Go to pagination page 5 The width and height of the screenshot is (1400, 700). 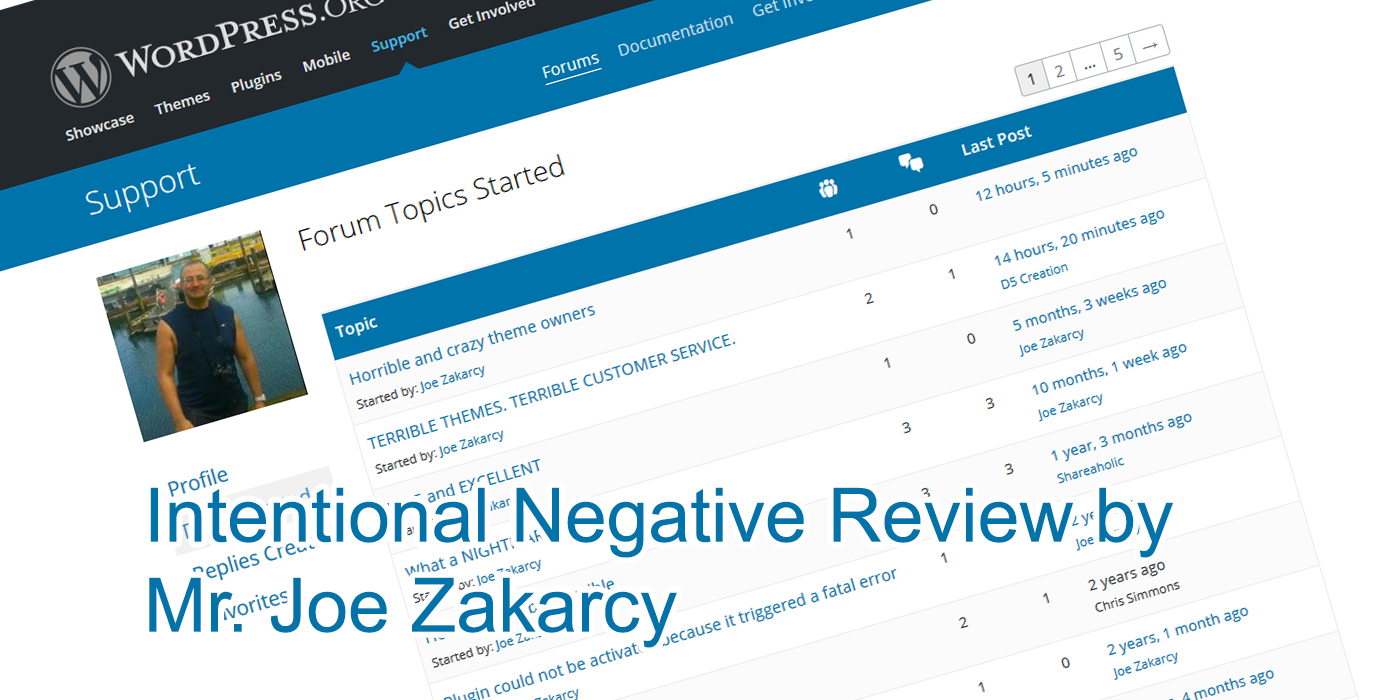click(x=1118, y=53)
